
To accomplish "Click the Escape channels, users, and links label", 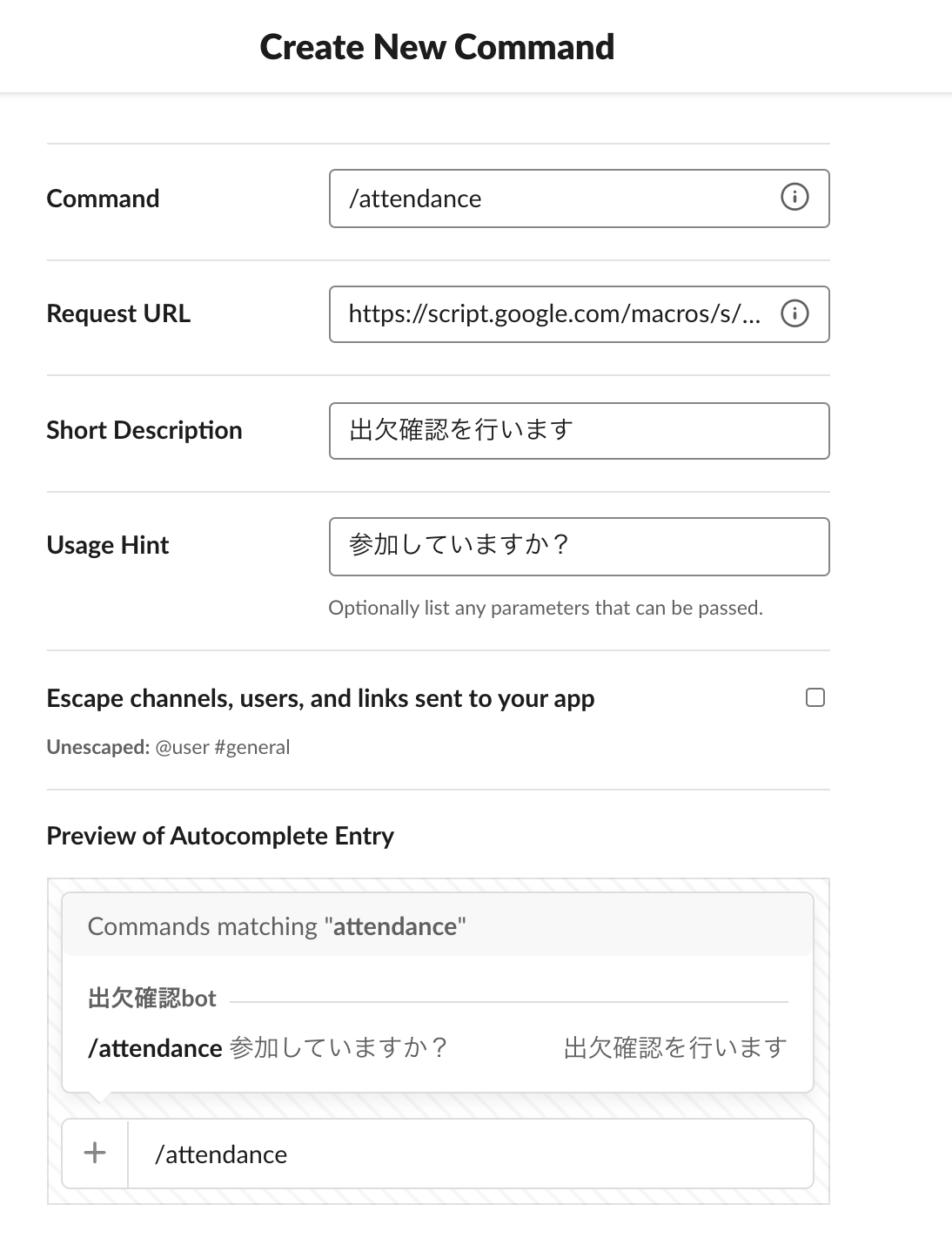I will tap(320, 698).
